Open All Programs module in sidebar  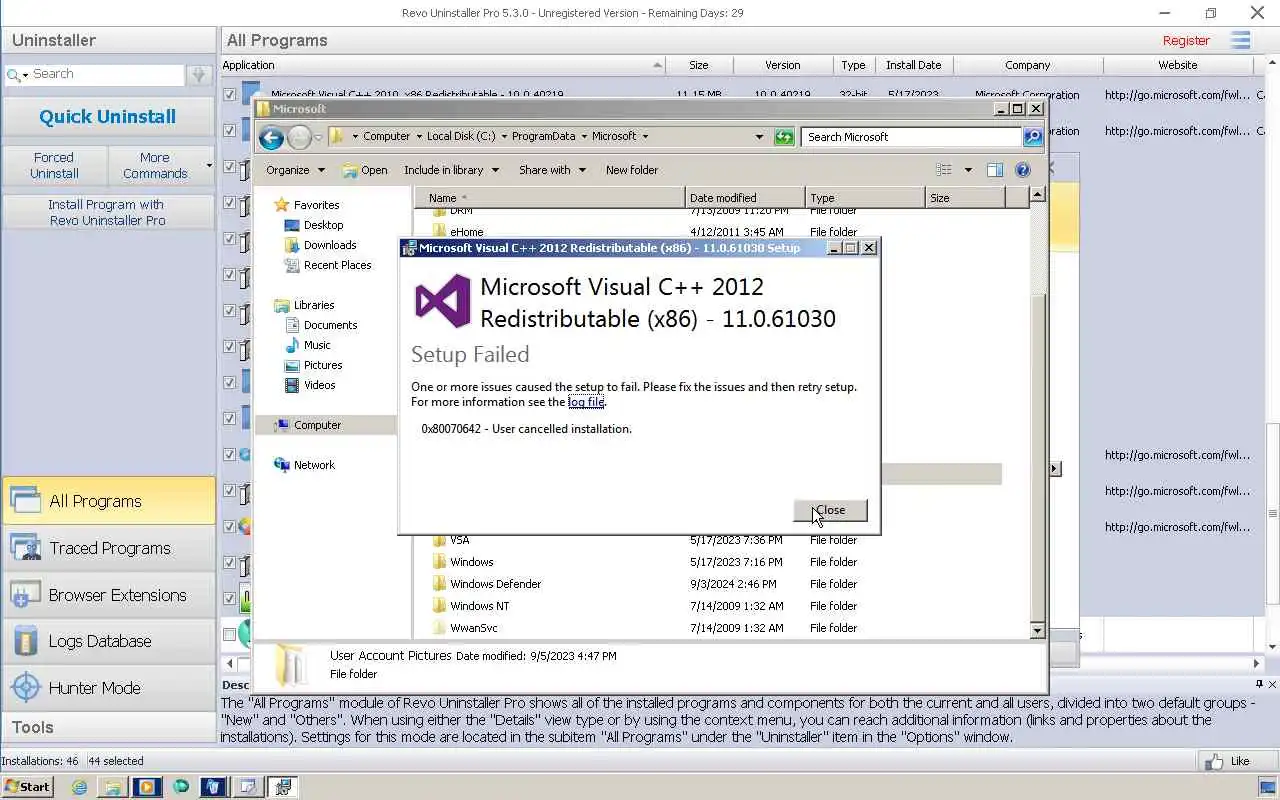108,501
